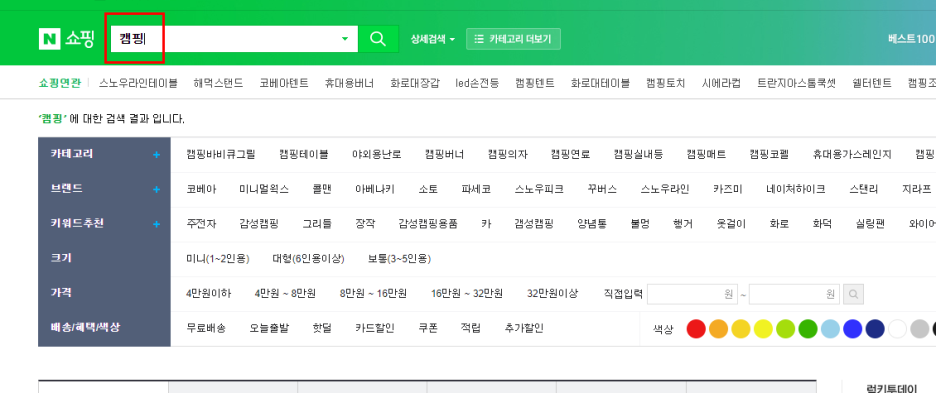The image size is (936, 393).
Task: Filter by 무료배송 option
Action: pos(206,328)
